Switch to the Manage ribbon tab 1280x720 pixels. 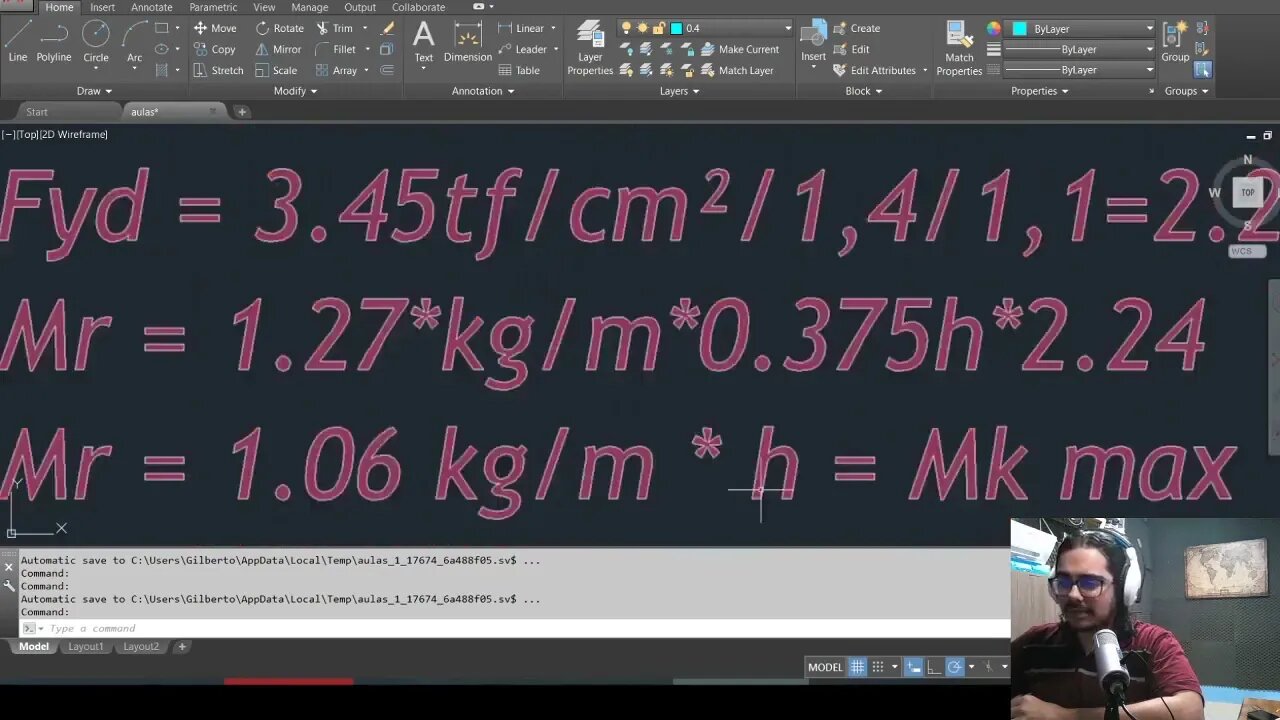[x=310, y=7]
